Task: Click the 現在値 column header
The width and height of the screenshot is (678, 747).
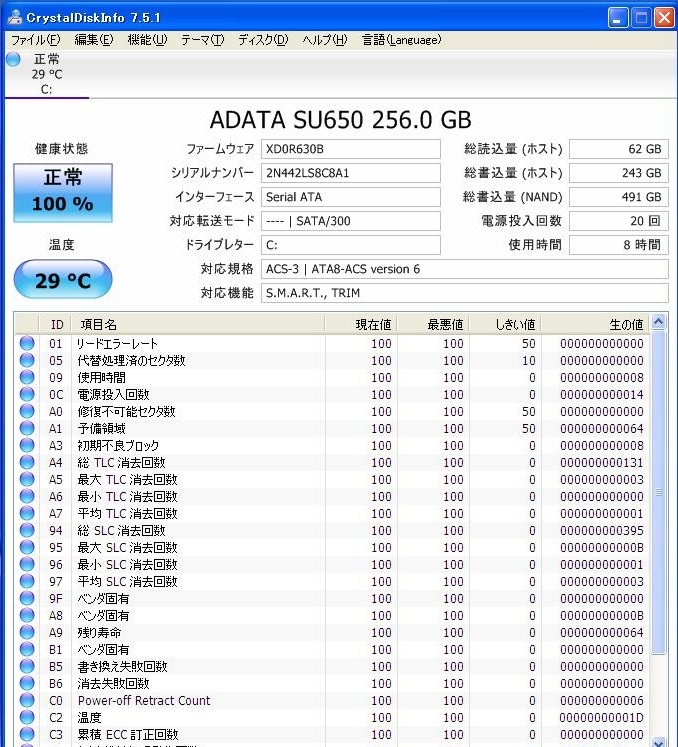Action: click(x=361, y=324)
